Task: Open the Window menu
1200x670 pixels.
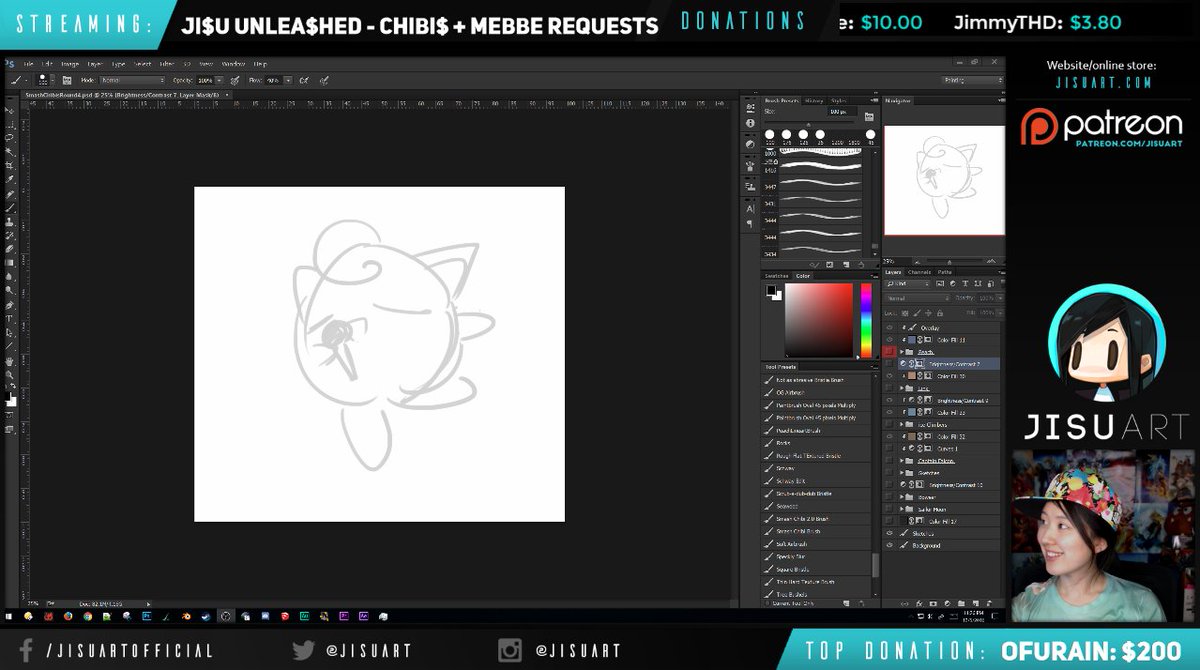Action: [x=233, y=64]
